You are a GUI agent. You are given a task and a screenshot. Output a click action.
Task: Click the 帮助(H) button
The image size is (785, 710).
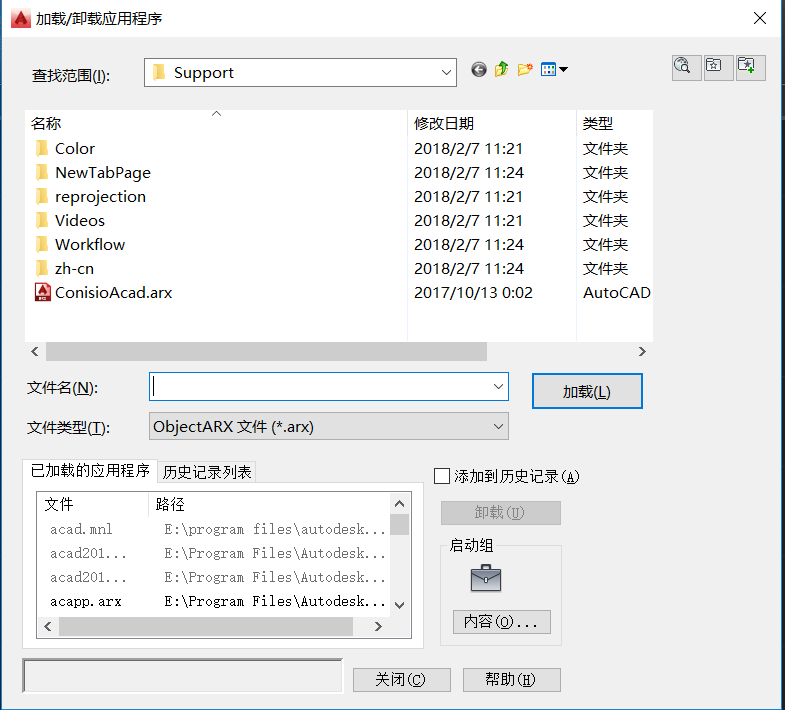click(511, 679)
